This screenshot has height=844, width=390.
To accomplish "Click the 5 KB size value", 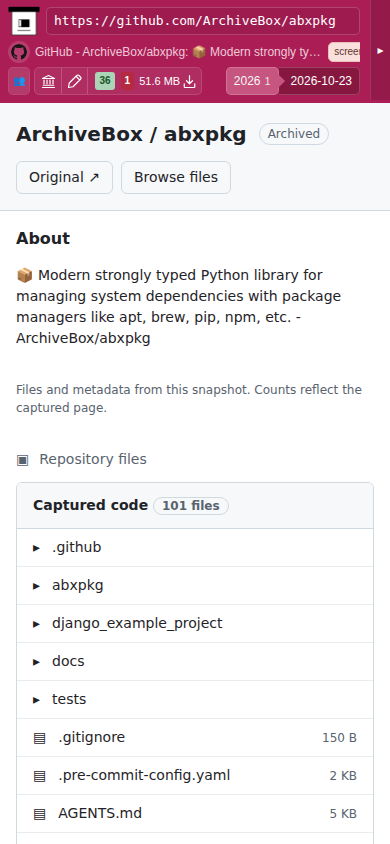I will click(x=343, y=813).
